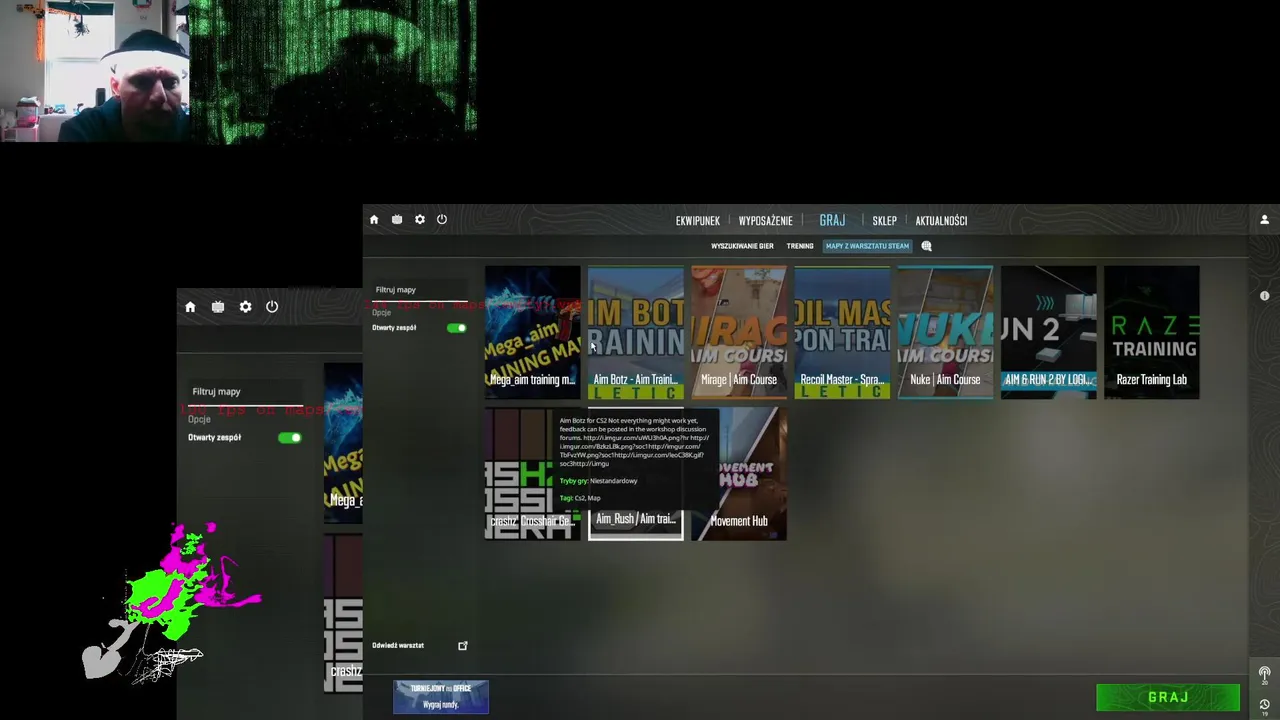Open the magnifier browse icon beside workshop tab

pyautogui.click(x=926, y=246)
